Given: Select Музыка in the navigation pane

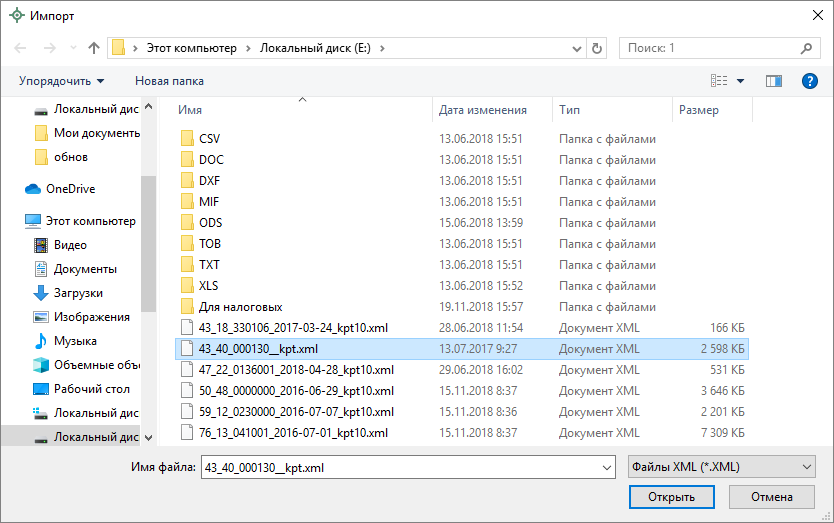Looking at the screenshot, I should 75,341.
